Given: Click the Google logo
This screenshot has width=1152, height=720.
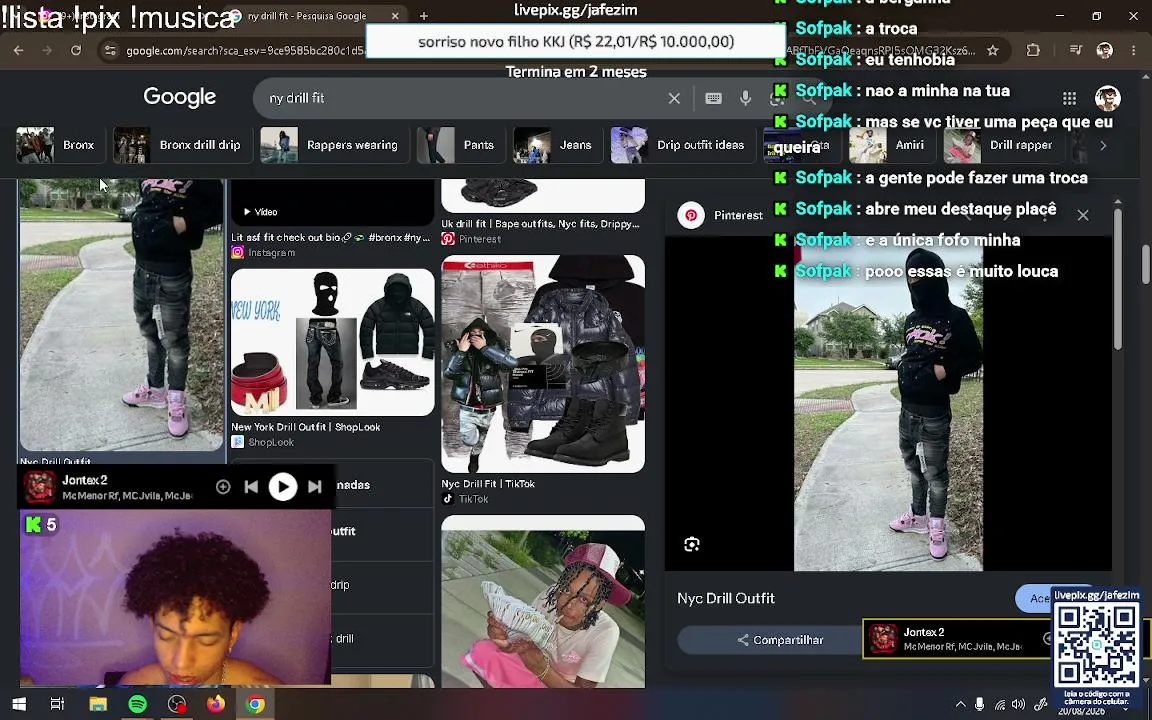Looking at the screenshot, I should pyautogui.click(x=179, y=97).
